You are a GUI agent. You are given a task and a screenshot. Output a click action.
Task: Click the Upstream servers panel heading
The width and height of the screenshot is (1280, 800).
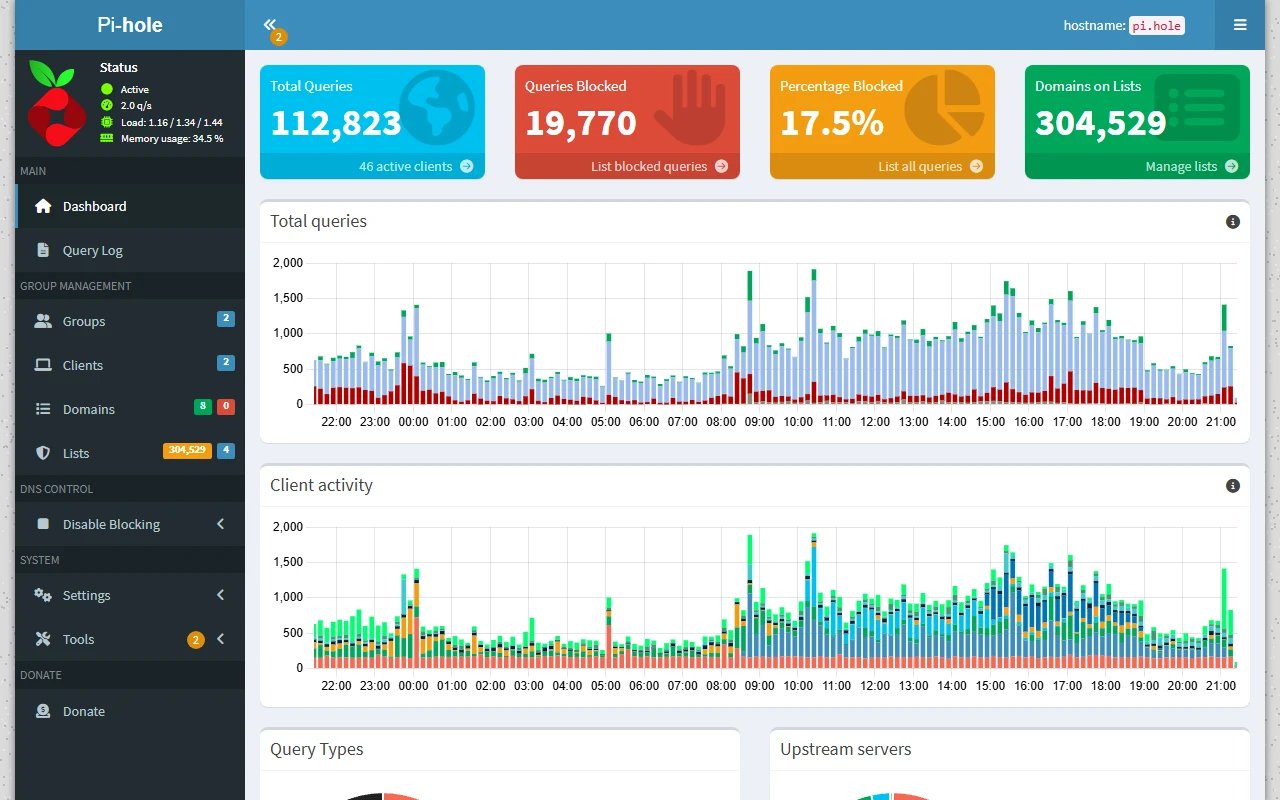pos(846,749)
